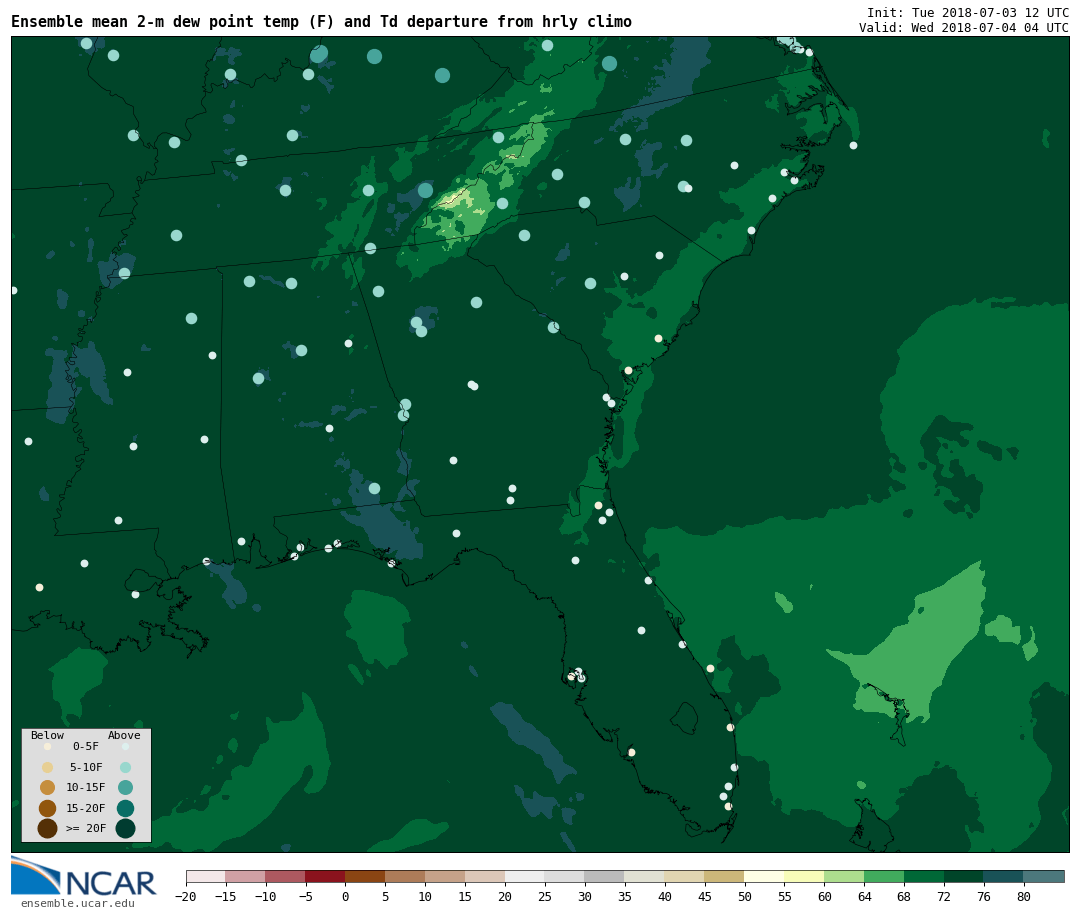
Task: Click the colorbar segment between 72 and 76
Action: [964, 876]
